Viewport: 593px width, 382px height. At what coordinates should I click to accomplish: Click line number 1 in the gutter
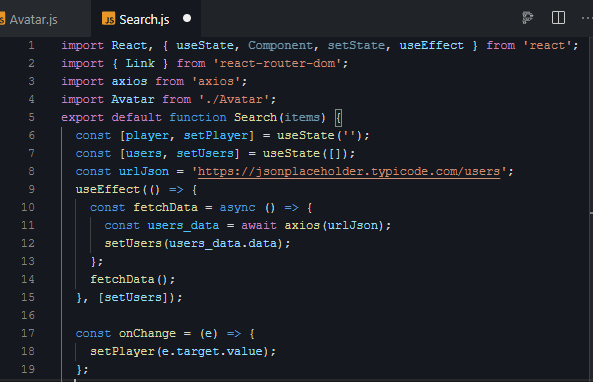coord(31,45)
